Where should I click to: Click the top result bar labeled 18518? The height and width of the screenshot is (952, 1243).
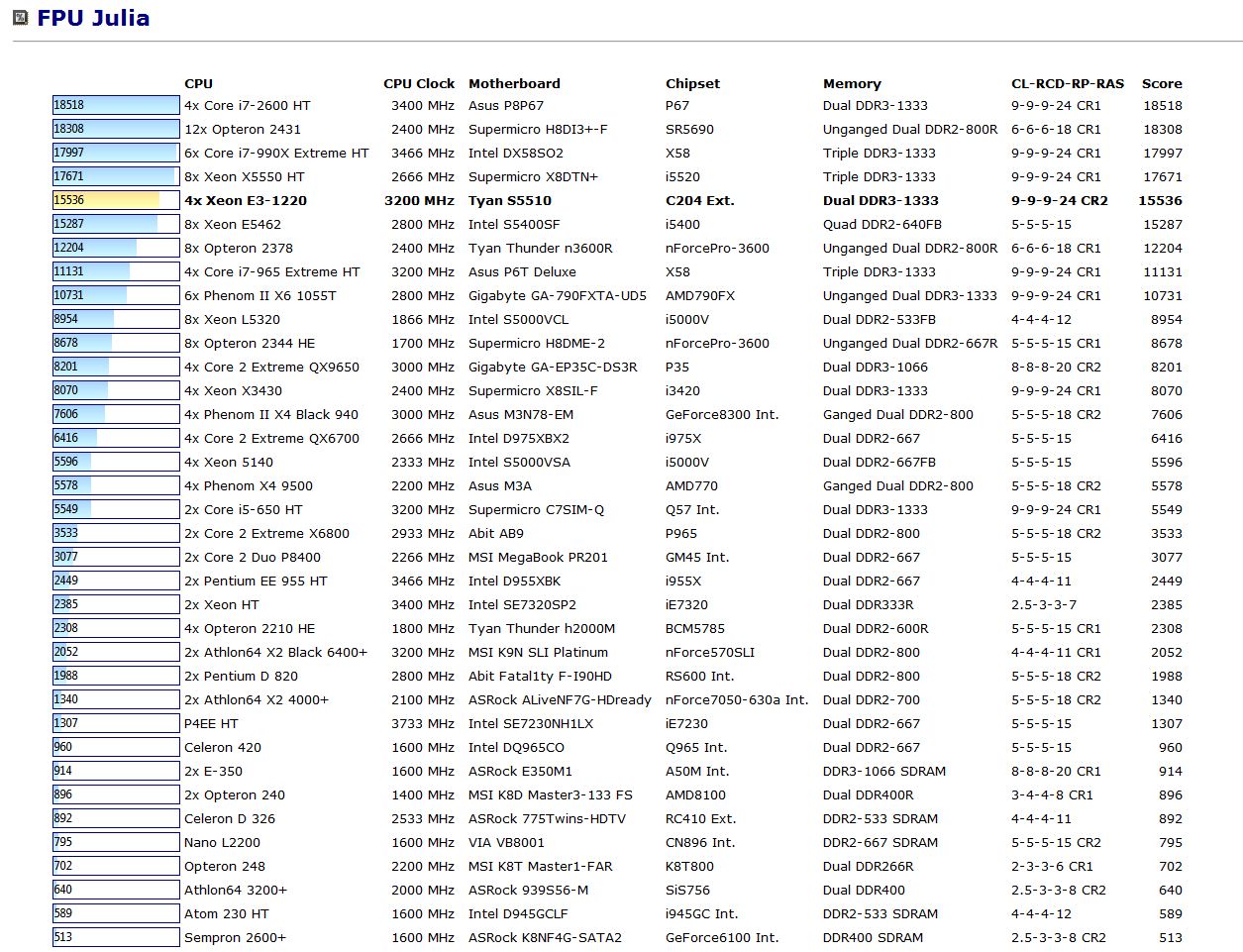tap(116, 105)
